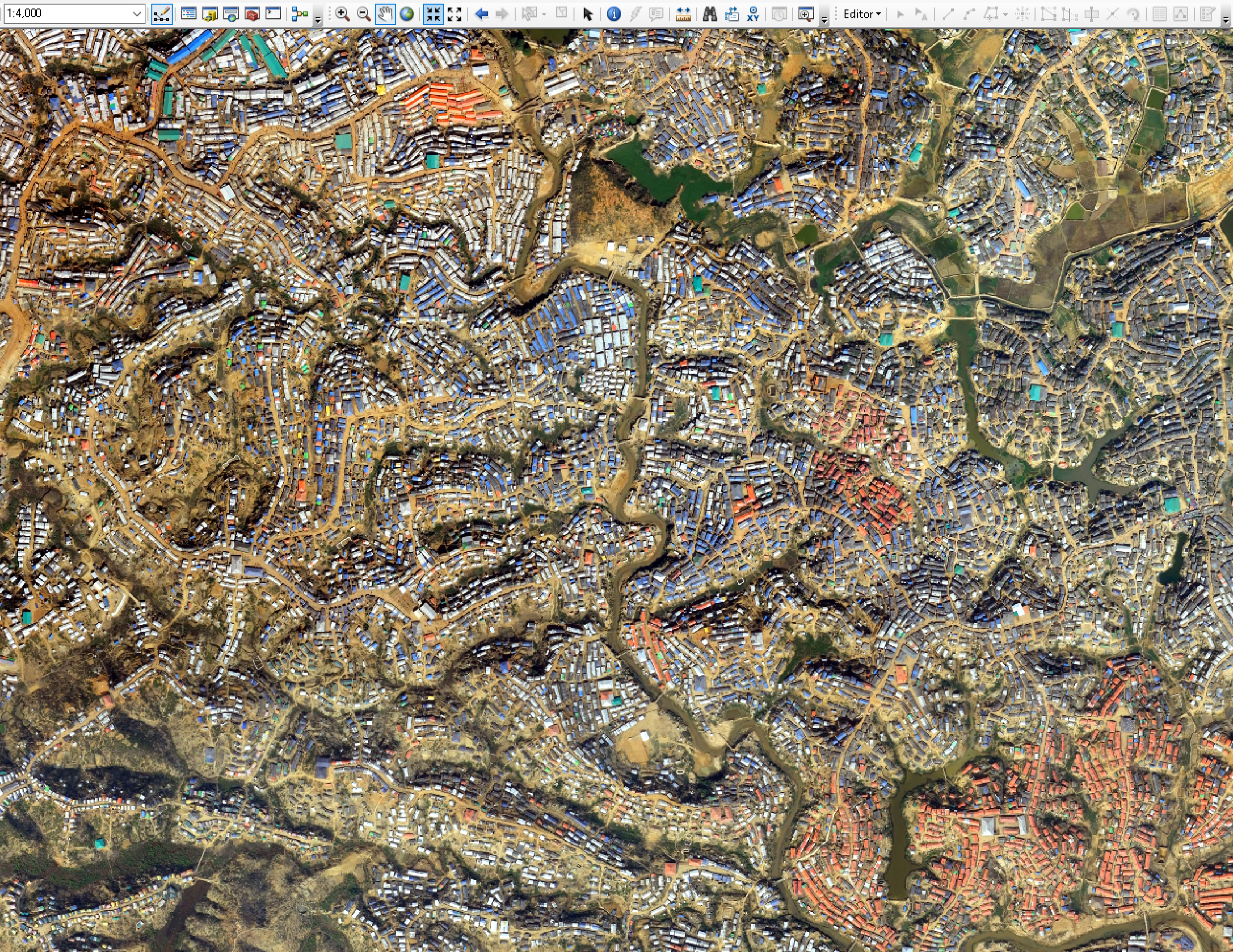Screen dimensions: 1233x952
Task: Click the Editor toolbar toggle button
Action: (162, 14)
